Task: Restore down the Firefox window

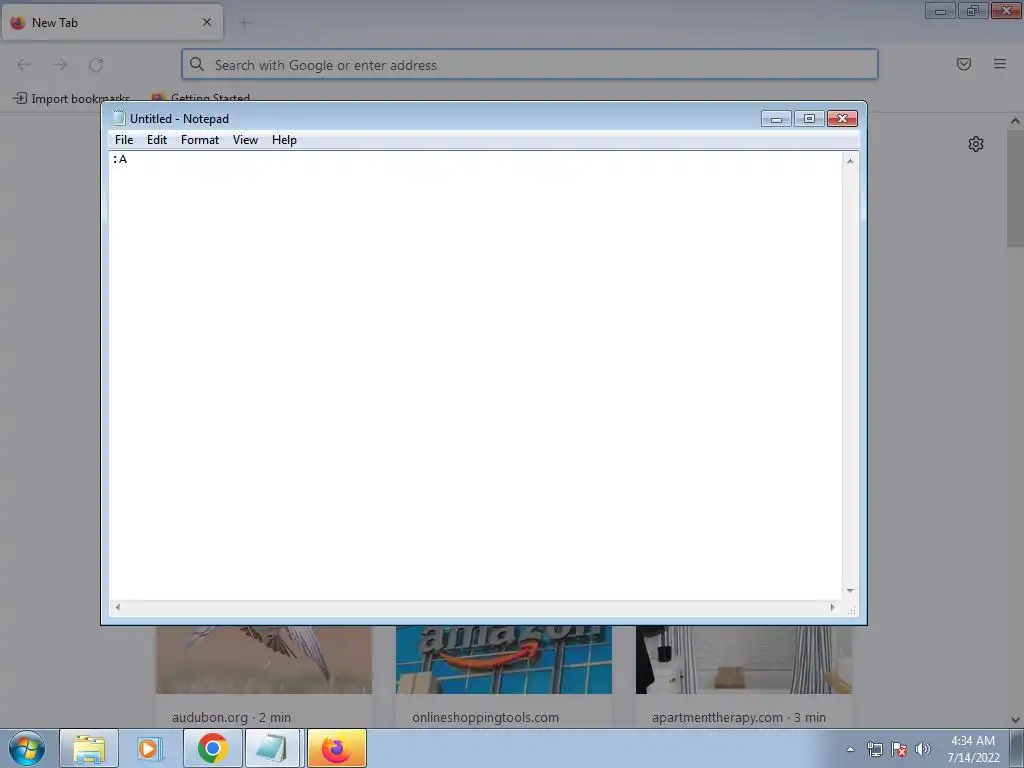Action: (x=973, y=10)
